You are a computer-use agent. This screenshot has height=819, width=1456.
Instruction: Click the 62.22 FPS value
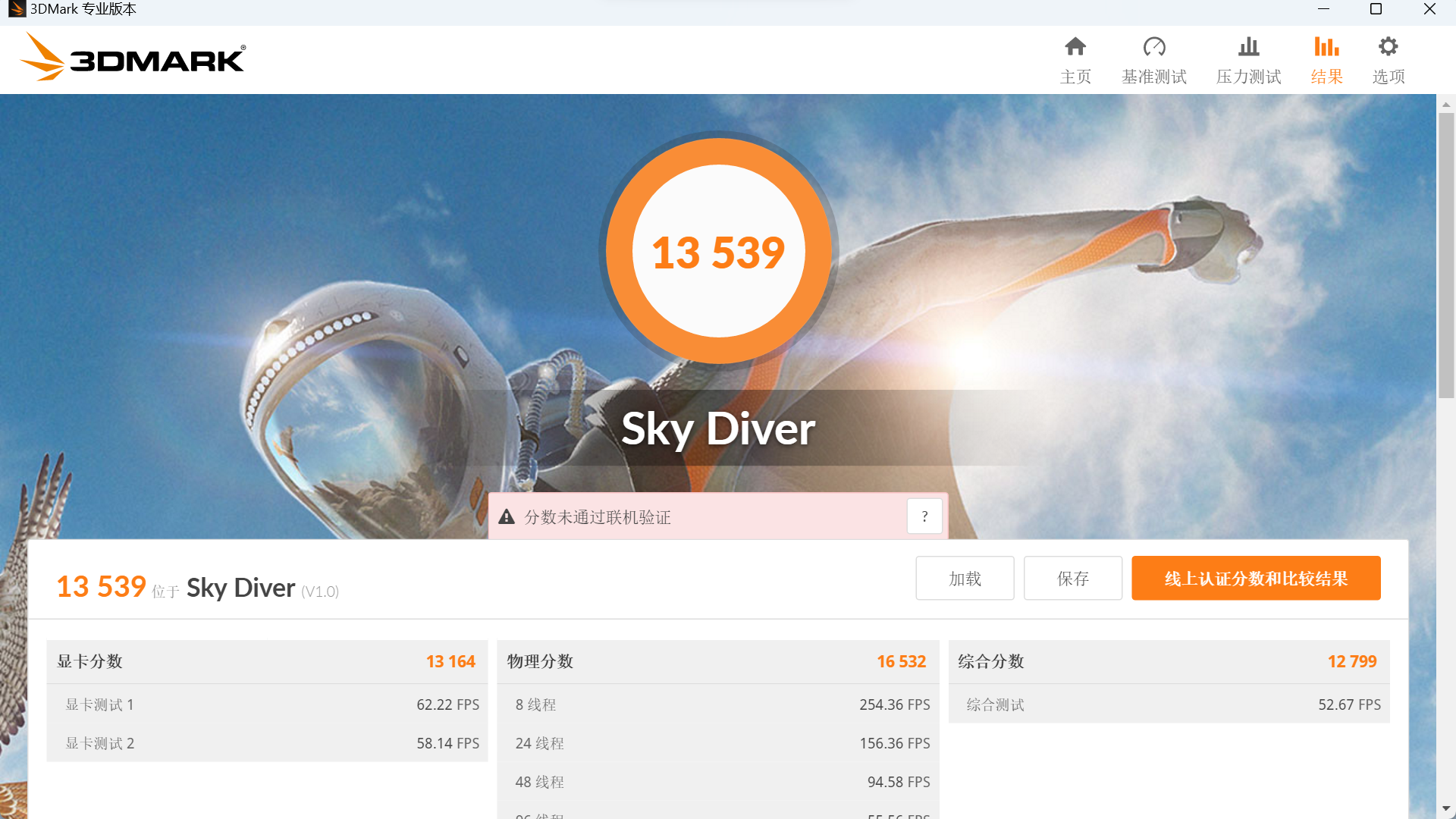tap(447, 704)
